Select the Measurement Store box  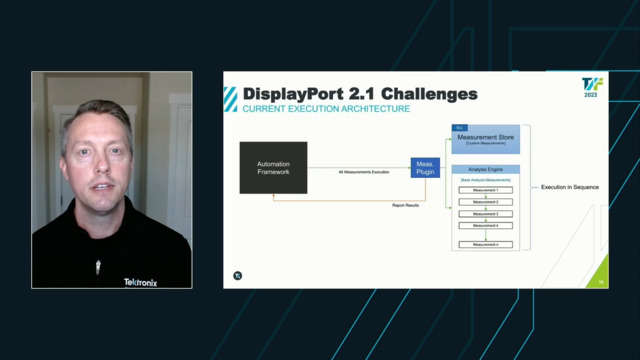(x=486, y=140)
